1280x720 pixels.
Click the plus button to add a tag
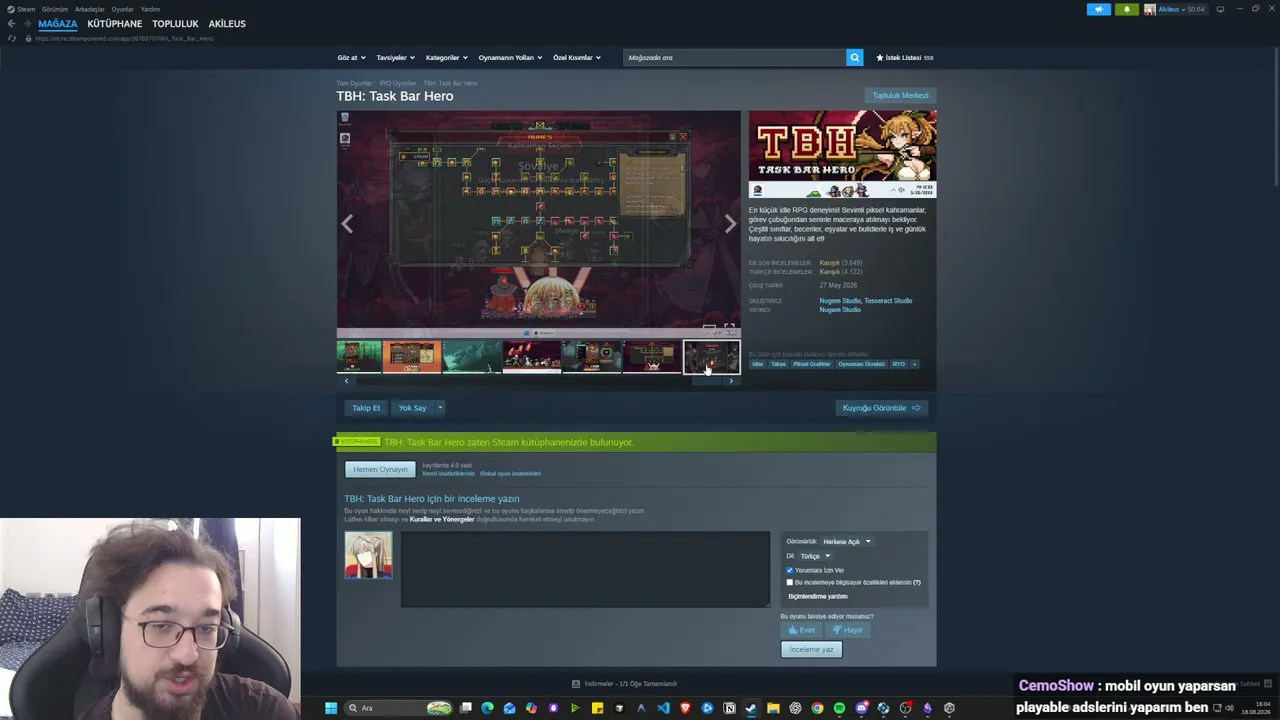click(914, 364)
